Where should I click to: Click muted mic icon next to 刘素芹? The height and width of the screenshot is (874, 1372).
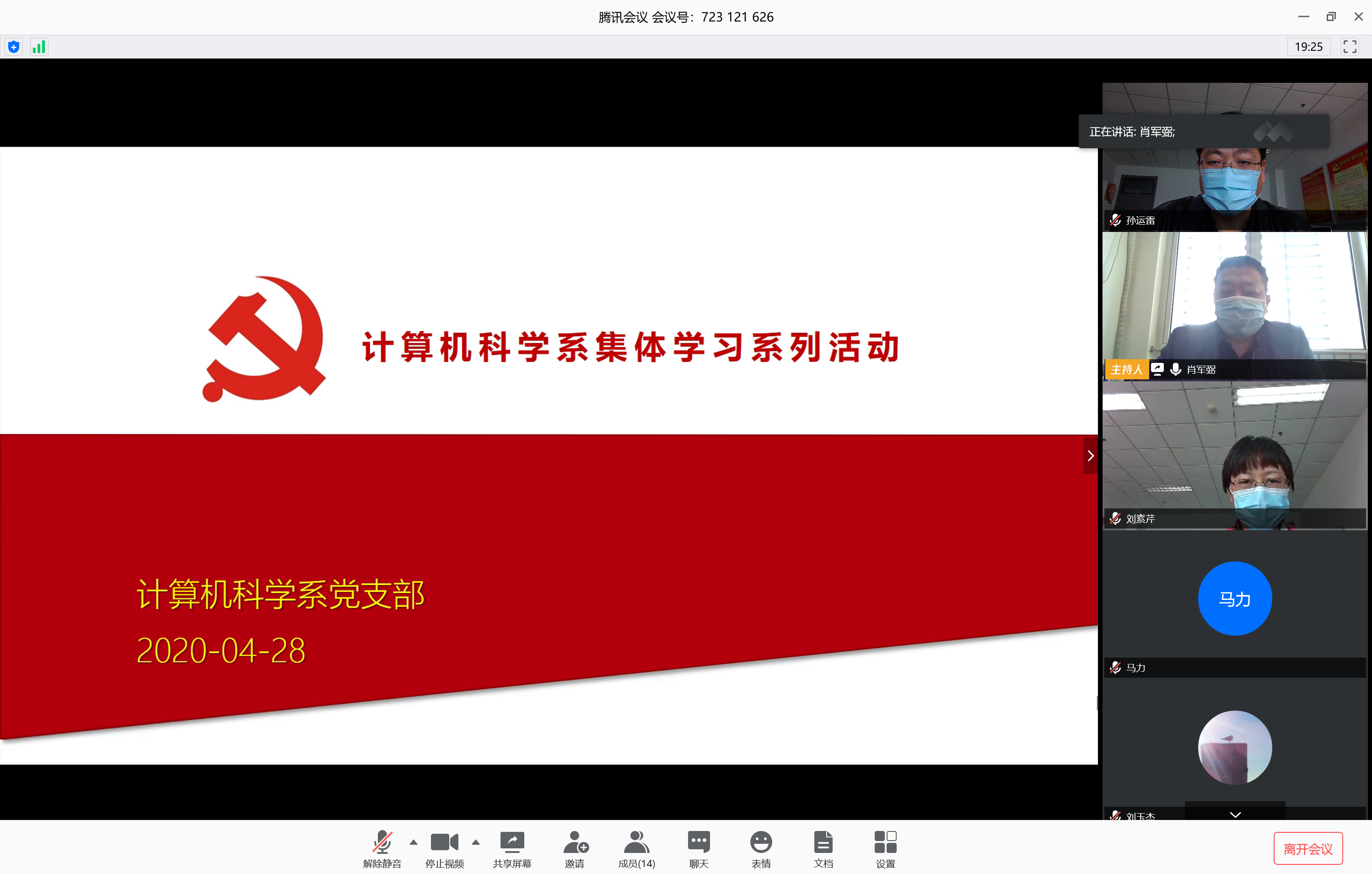click(1115, 518)
